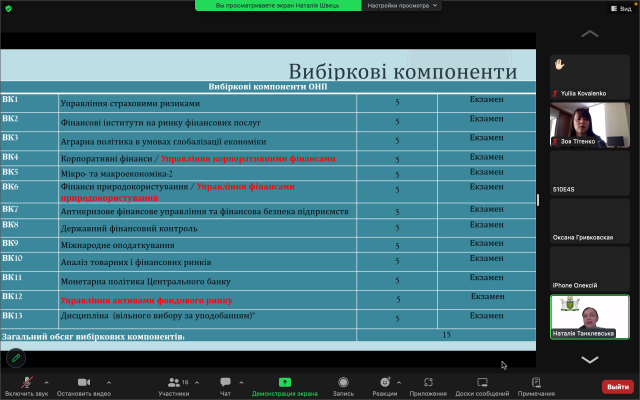640x400 pixels.
Task: Click the text Фінанси природокористування
Action: point(124,187)
